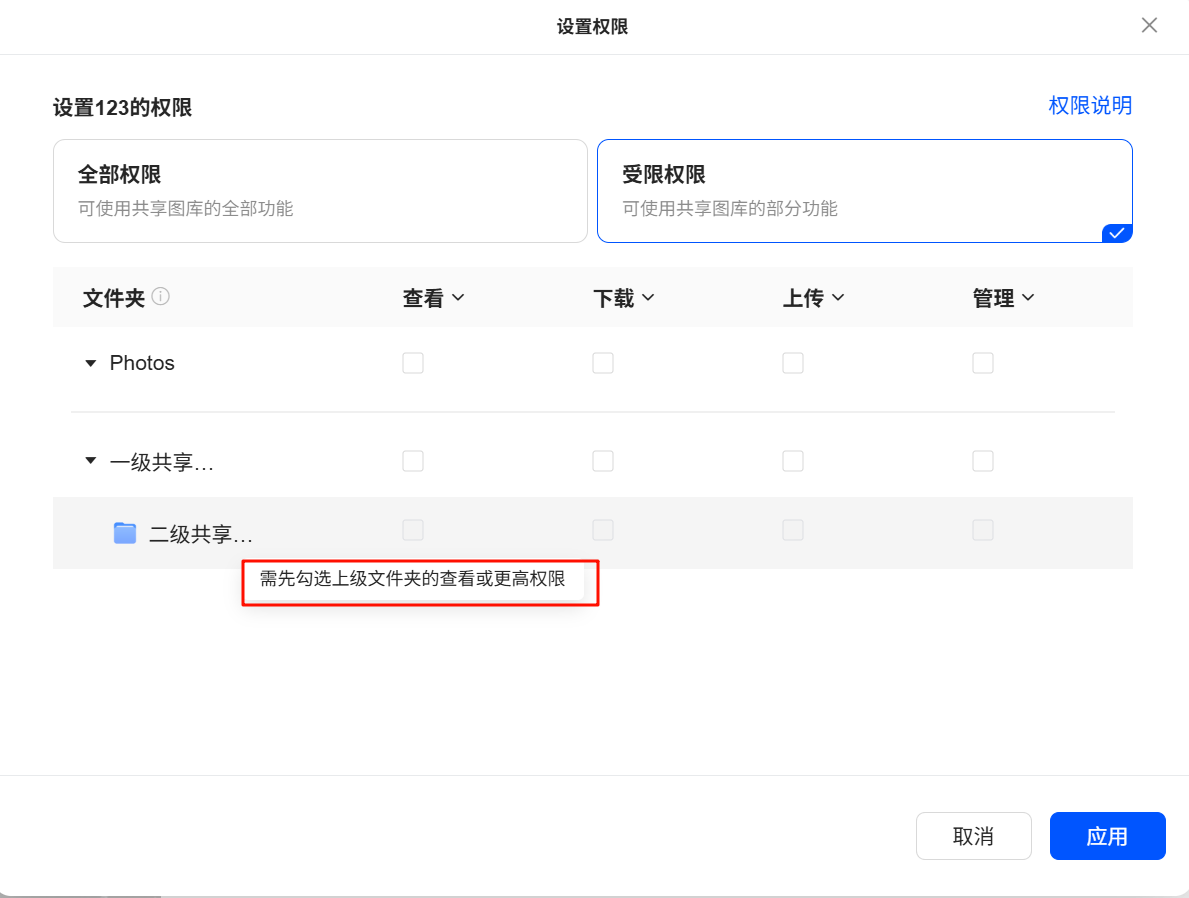
Task: Check the 查看 checkbox for 二级共享
Action: click(x=413, y=530)
